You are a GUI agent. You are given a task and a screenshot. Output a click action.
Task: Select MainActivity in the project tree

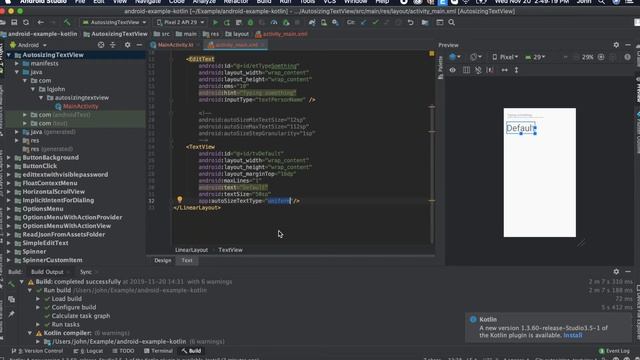click(80, 107)
